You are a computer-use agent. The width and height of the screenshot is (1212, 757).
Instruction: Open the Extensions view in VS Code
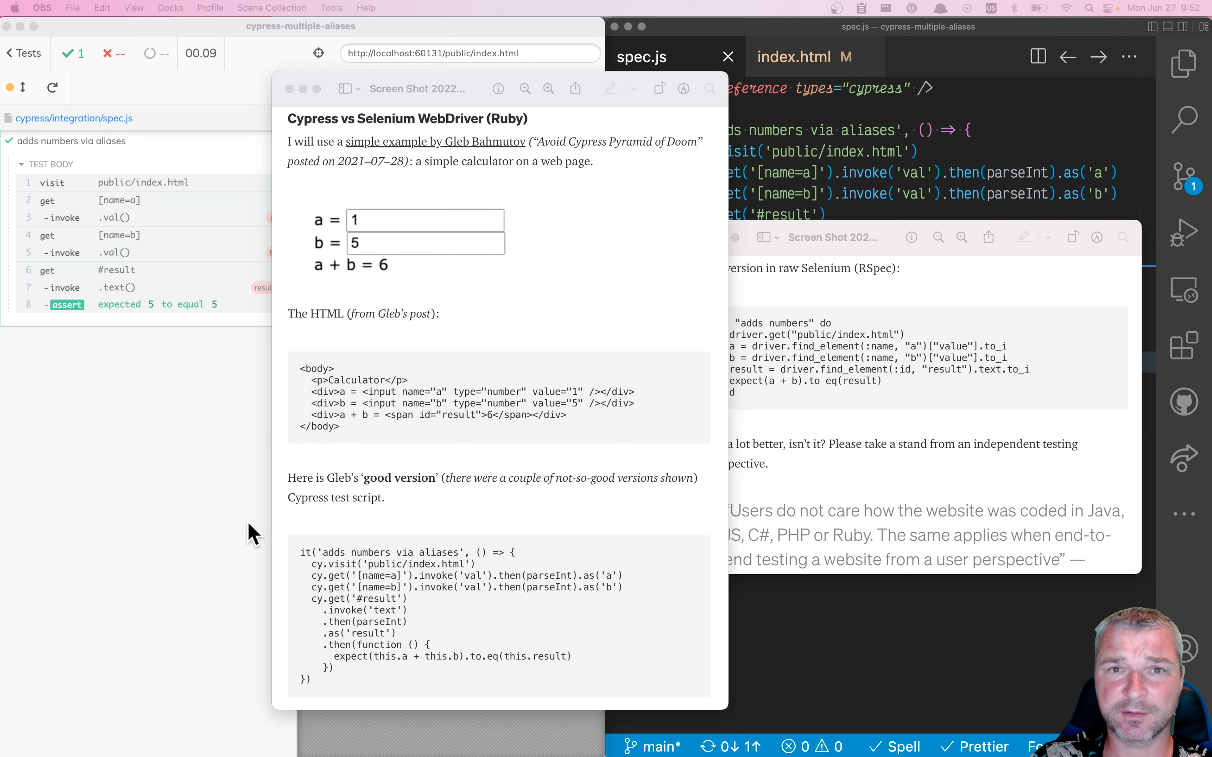click(1184, 346)
